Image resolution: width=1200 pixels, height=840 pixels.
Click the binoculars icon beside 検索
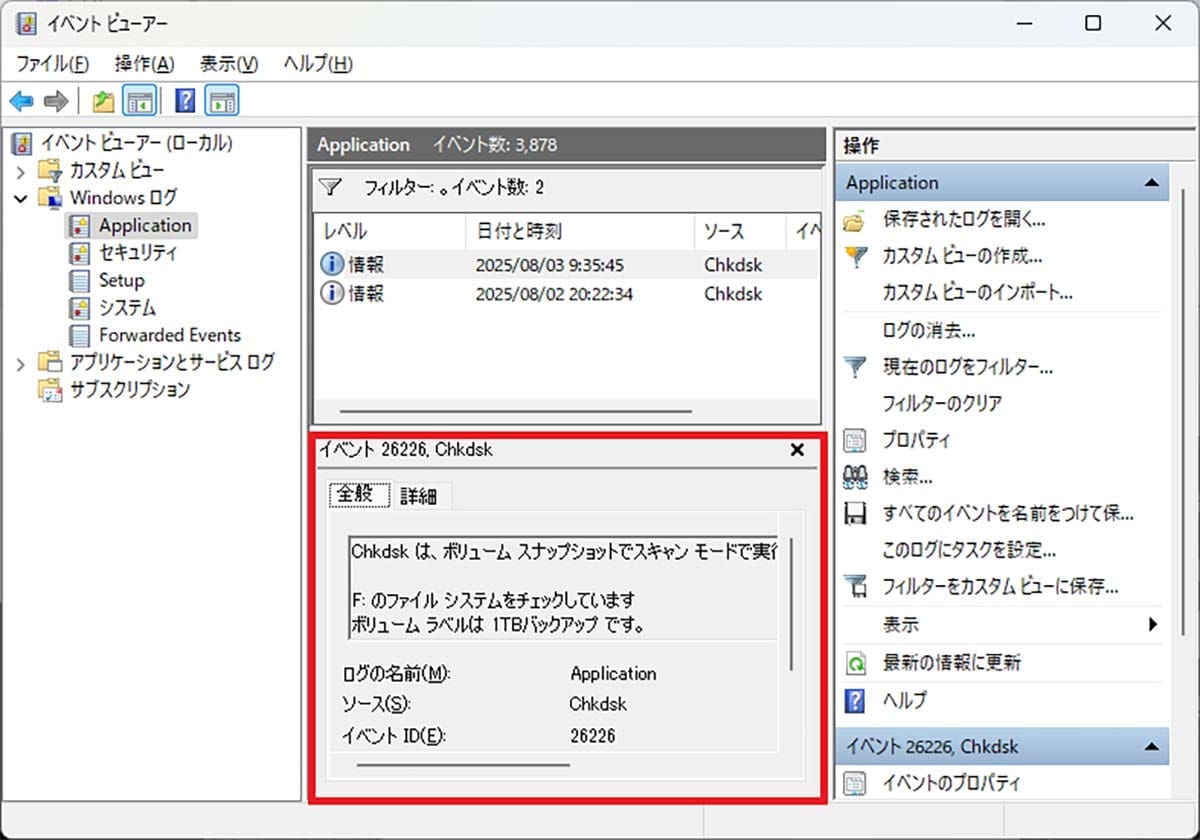[854, 478]
